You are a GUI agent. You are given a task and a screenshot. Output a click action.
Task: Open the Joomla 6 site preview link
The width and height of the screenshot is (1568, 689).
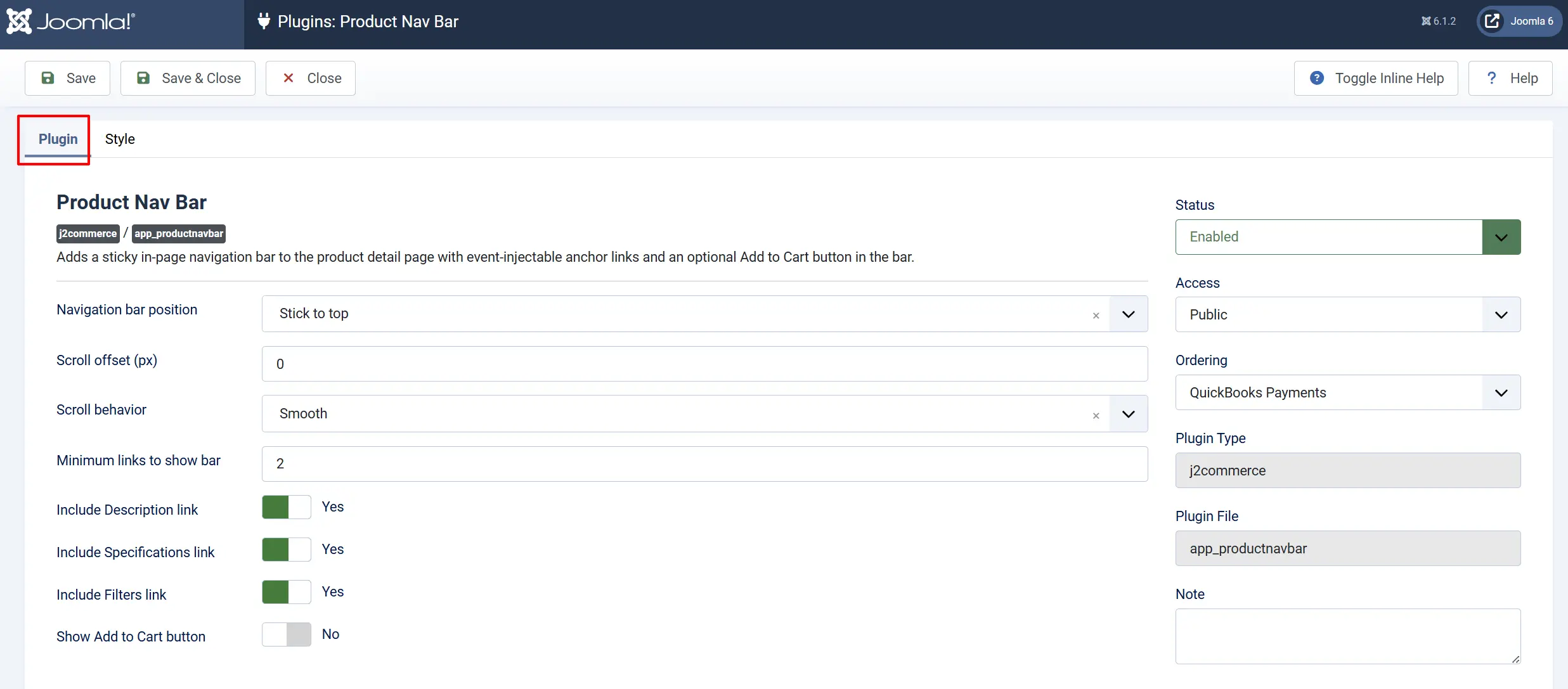[x=1519, y=22]
